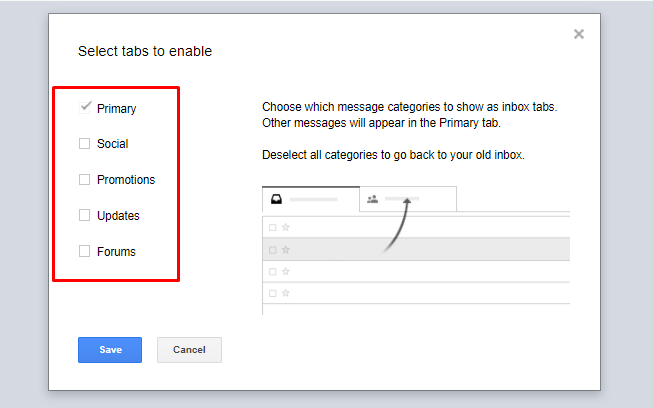Click the Primary label text

pos(117,109)
